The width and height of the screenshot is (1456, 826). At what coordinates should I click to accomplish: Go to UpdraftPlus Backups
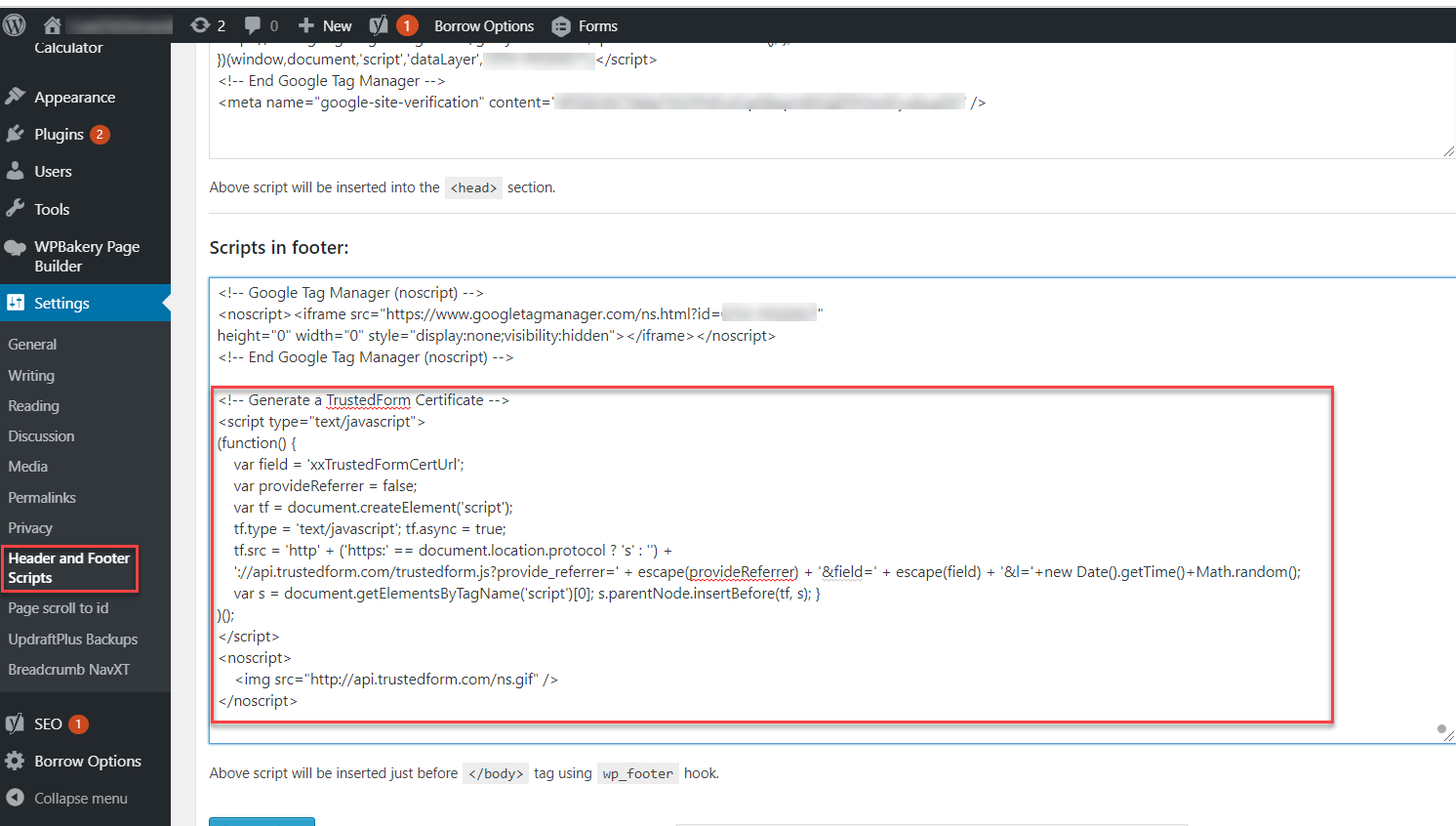(72, 640)
